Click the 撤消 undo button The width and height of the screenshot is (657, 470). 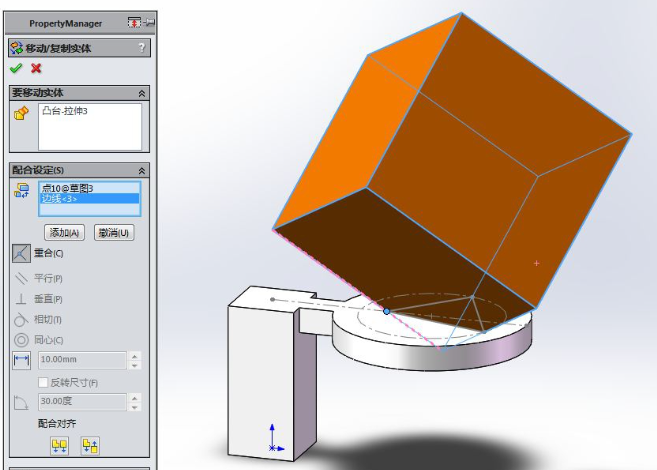[x=114, y=232]
